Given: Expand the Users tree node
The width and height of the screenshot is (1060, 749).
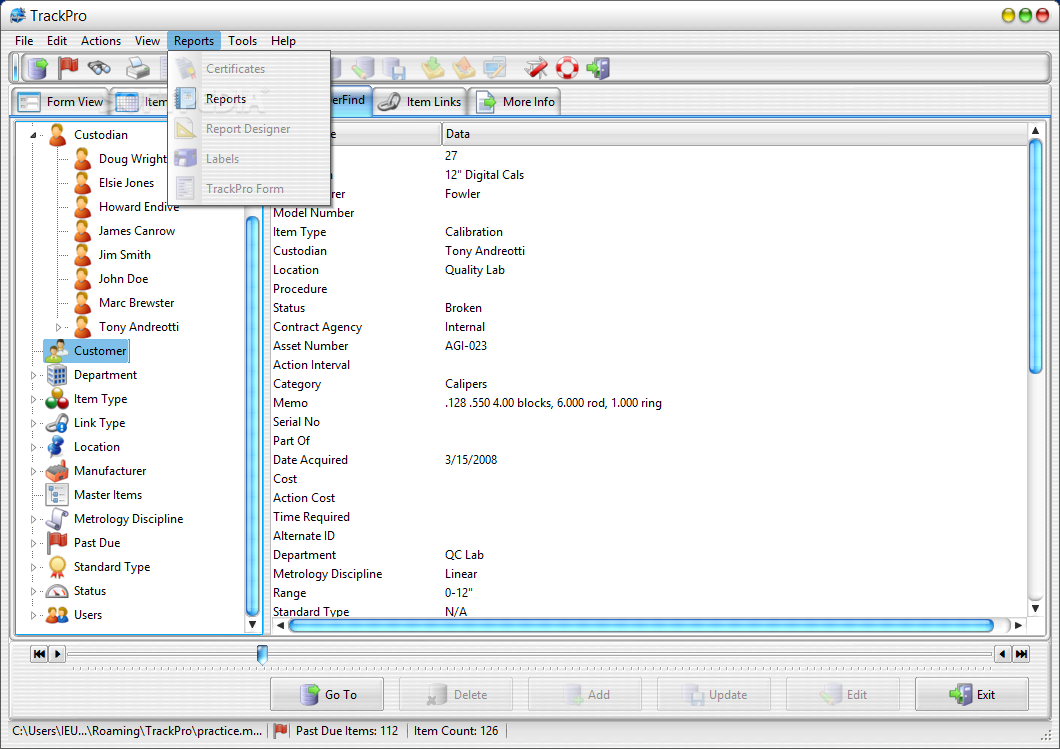Looking at the screenshot, I should click(33, 615).
